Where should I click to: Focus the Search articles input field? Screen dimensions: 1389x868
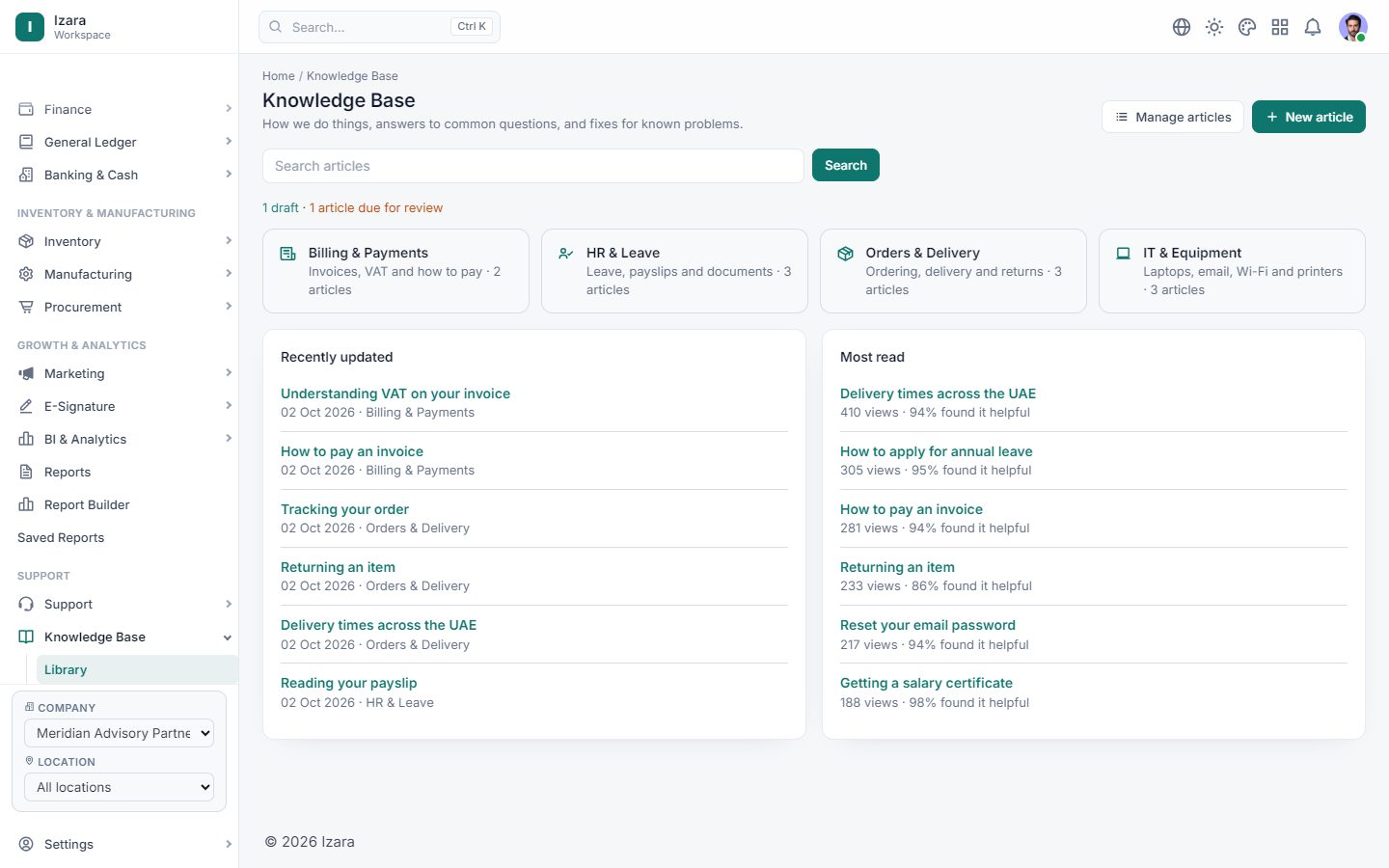coord(533,166)
